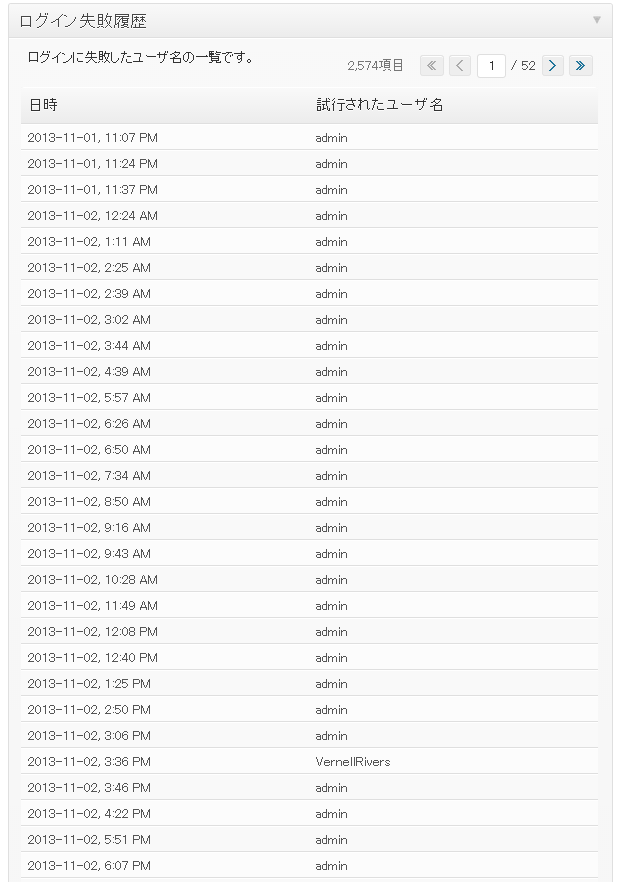Select row dated 2013-11-02, 6:07 PM
The width and height of the screenshot is (626, 882).
click(309, 865)
